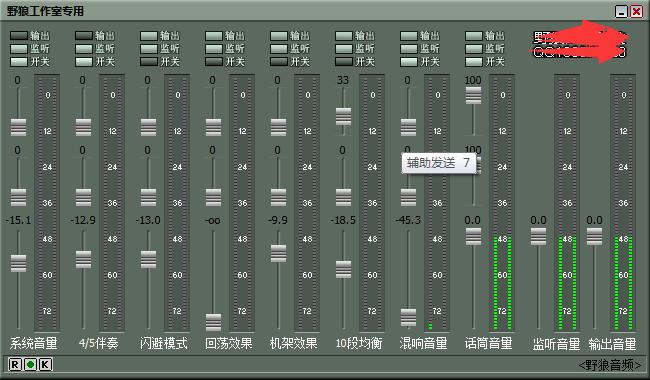Enable 输出 on the 4/5伴奏 channel
Screen dimensions: 650x380
[84, 36]
